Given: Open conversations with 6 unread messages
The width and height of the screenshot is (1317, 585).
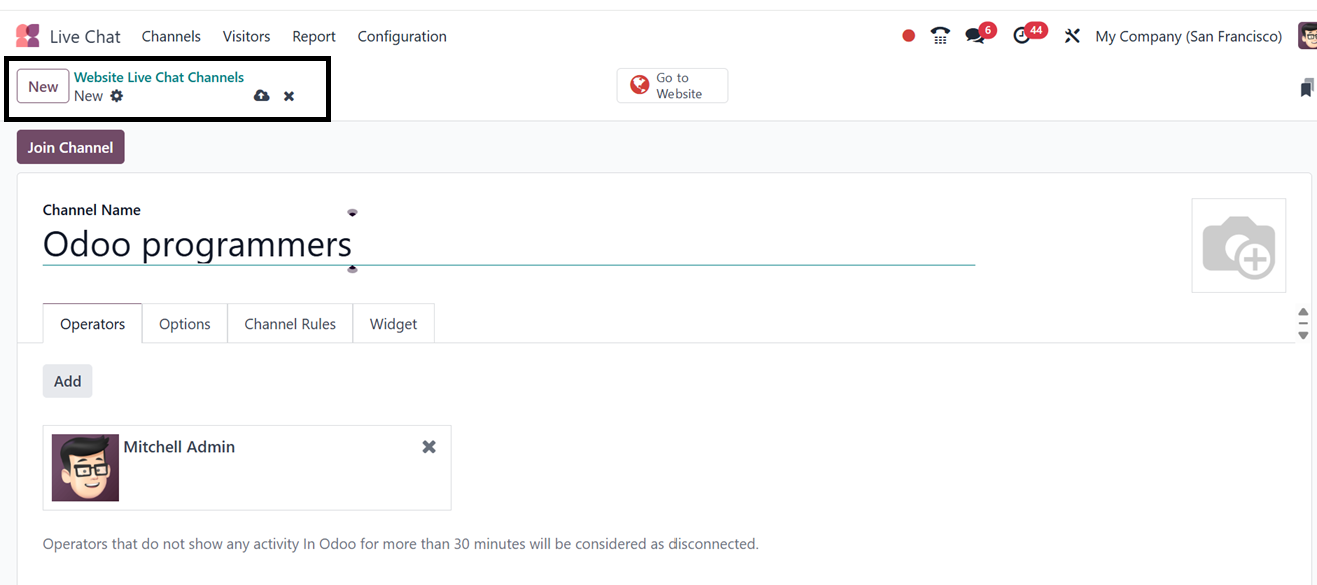Looking at the screenshot, I should [976, 36].
